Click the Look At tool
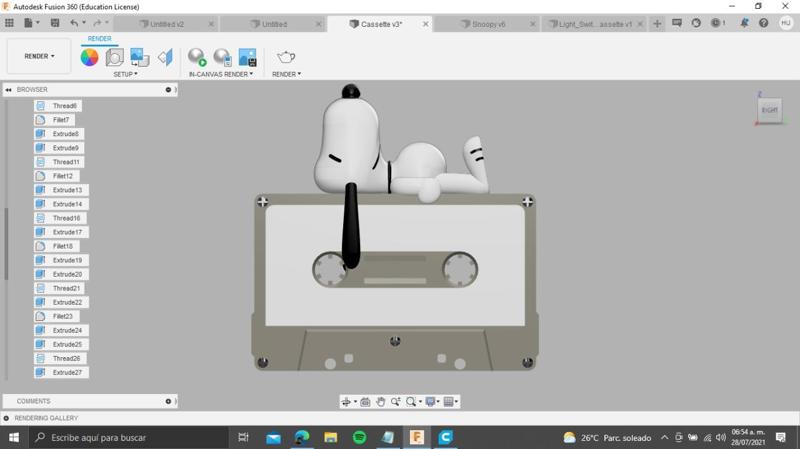 (x=365, y=402)
